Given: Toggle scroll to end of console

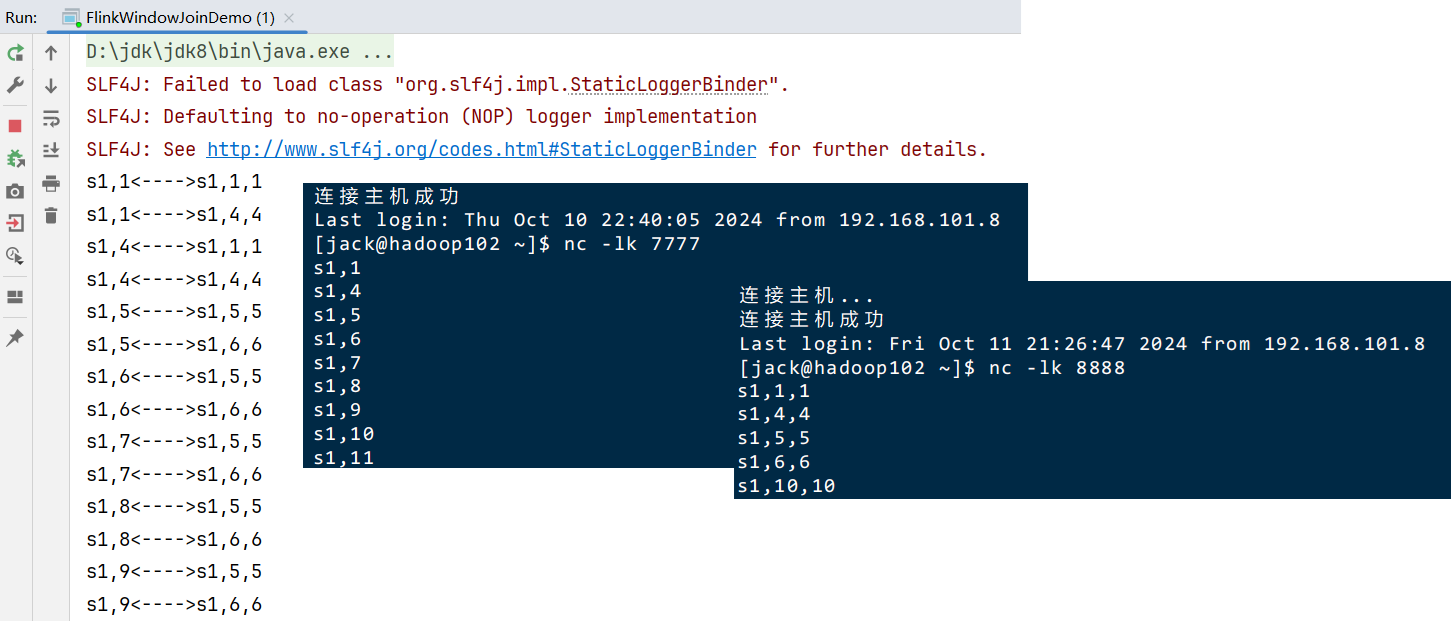Looking at the screenshot, I should pyautogui.click(x=51, y=151).
